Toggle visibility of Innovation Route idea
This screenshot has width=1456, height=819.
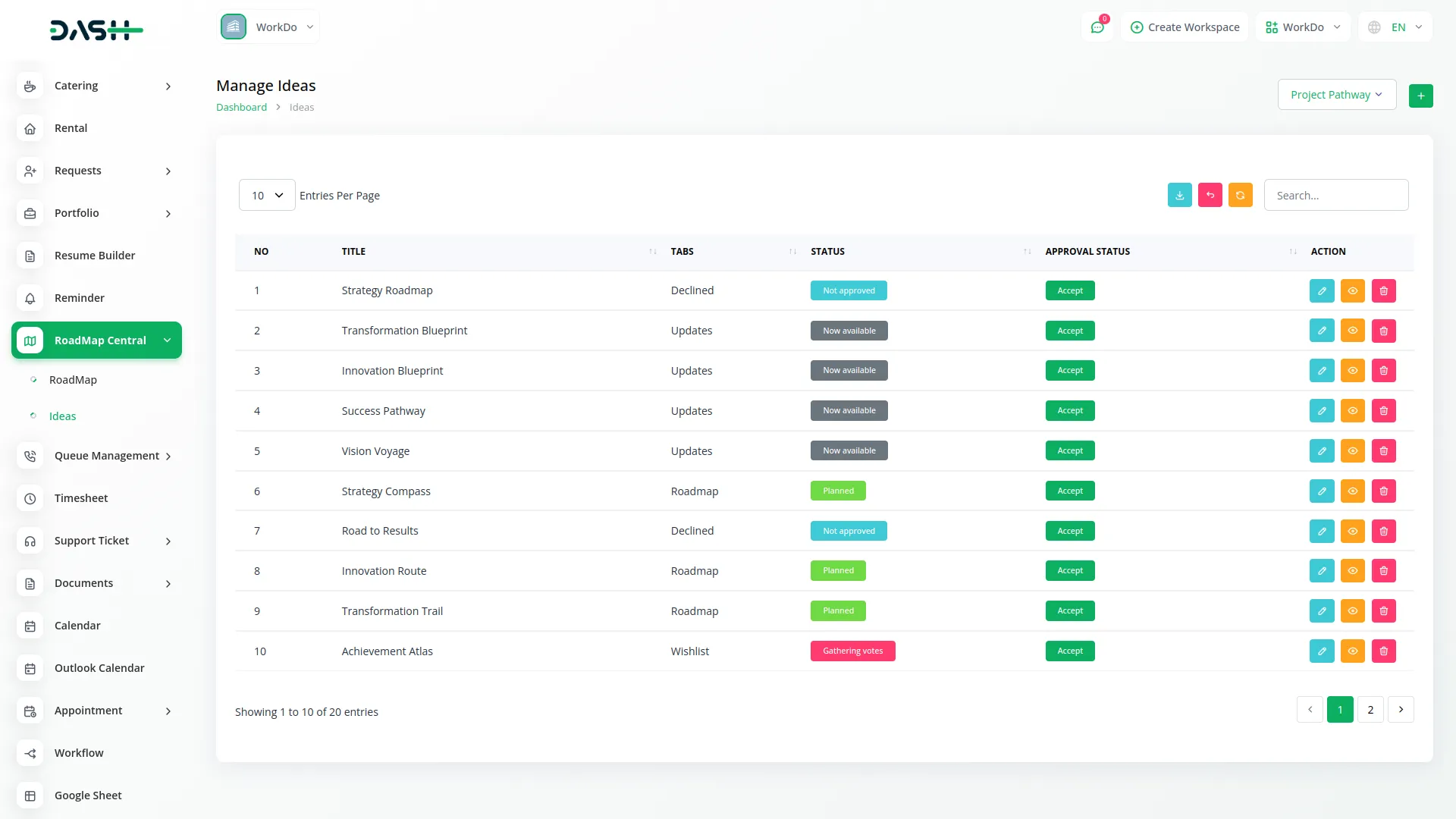tap(1353, 570)
